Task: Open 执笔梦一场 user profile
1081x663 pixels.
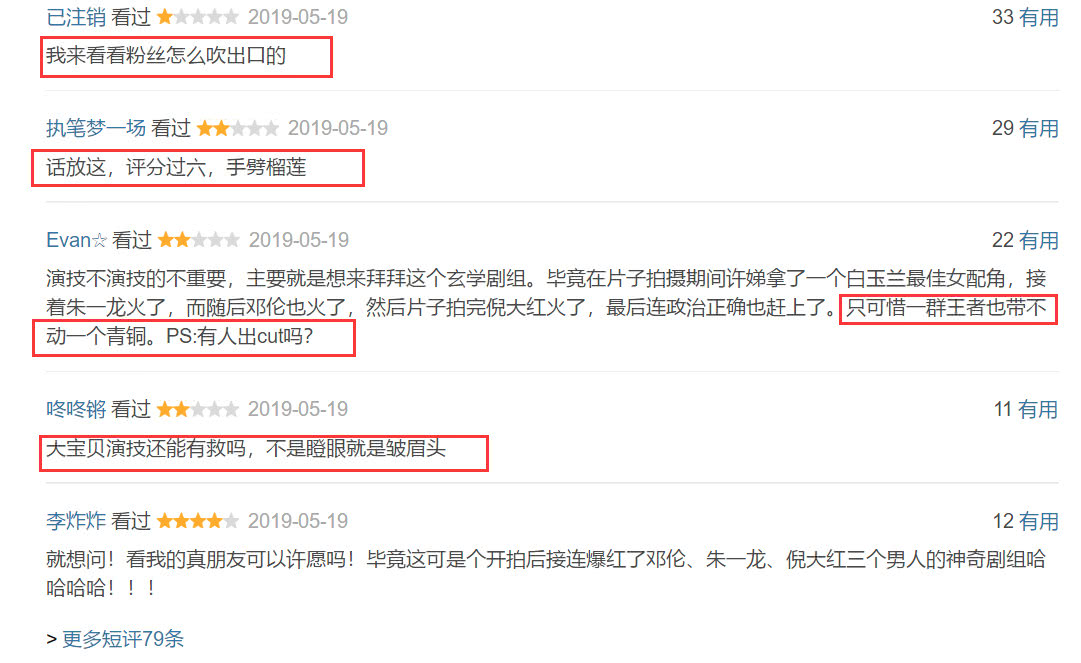Action: tap(96, 128)
